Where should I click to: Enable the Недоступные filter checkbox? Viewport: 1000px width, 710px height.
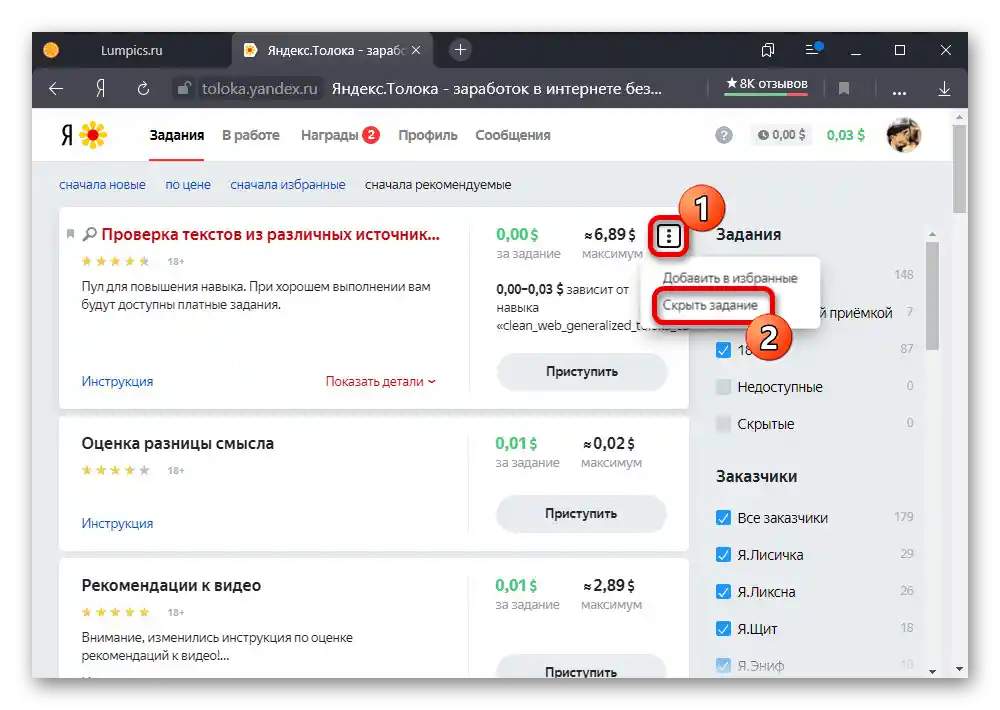[723, 387]
